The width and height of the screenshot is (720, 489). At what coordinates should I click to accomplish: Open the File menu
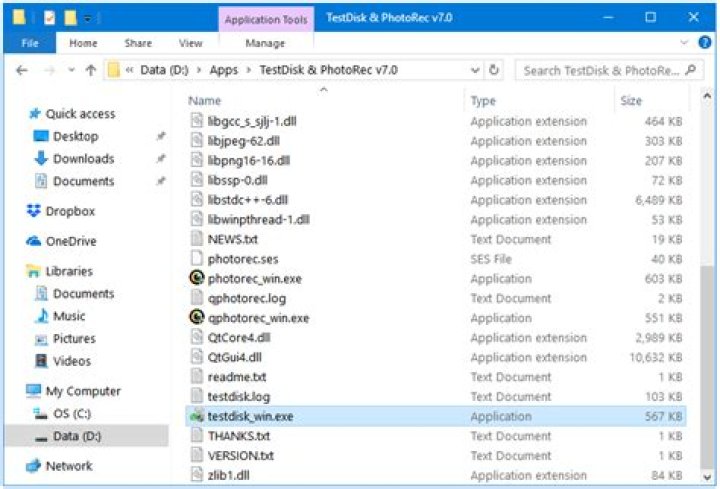click(x=30, y=43)
